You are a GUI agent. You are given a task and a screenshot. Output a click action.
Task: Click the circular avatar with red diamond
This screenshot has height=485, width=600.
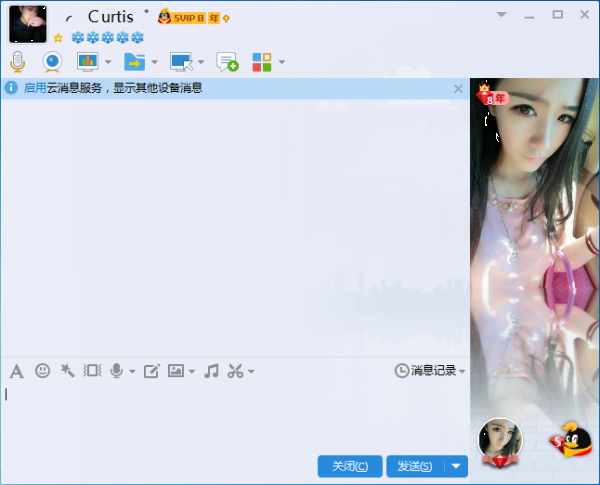[500, 442]
